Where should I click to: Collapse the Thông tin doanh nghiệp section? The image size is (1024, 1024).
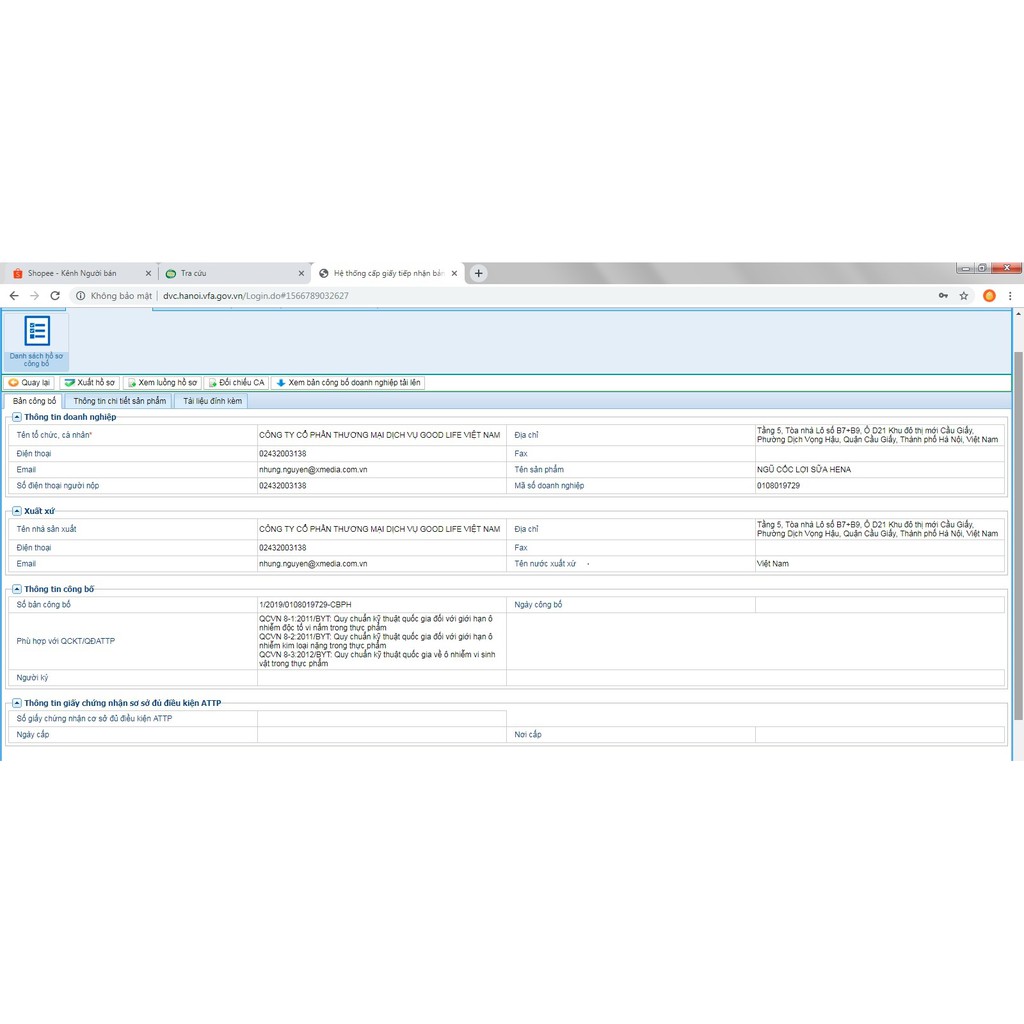17,417
